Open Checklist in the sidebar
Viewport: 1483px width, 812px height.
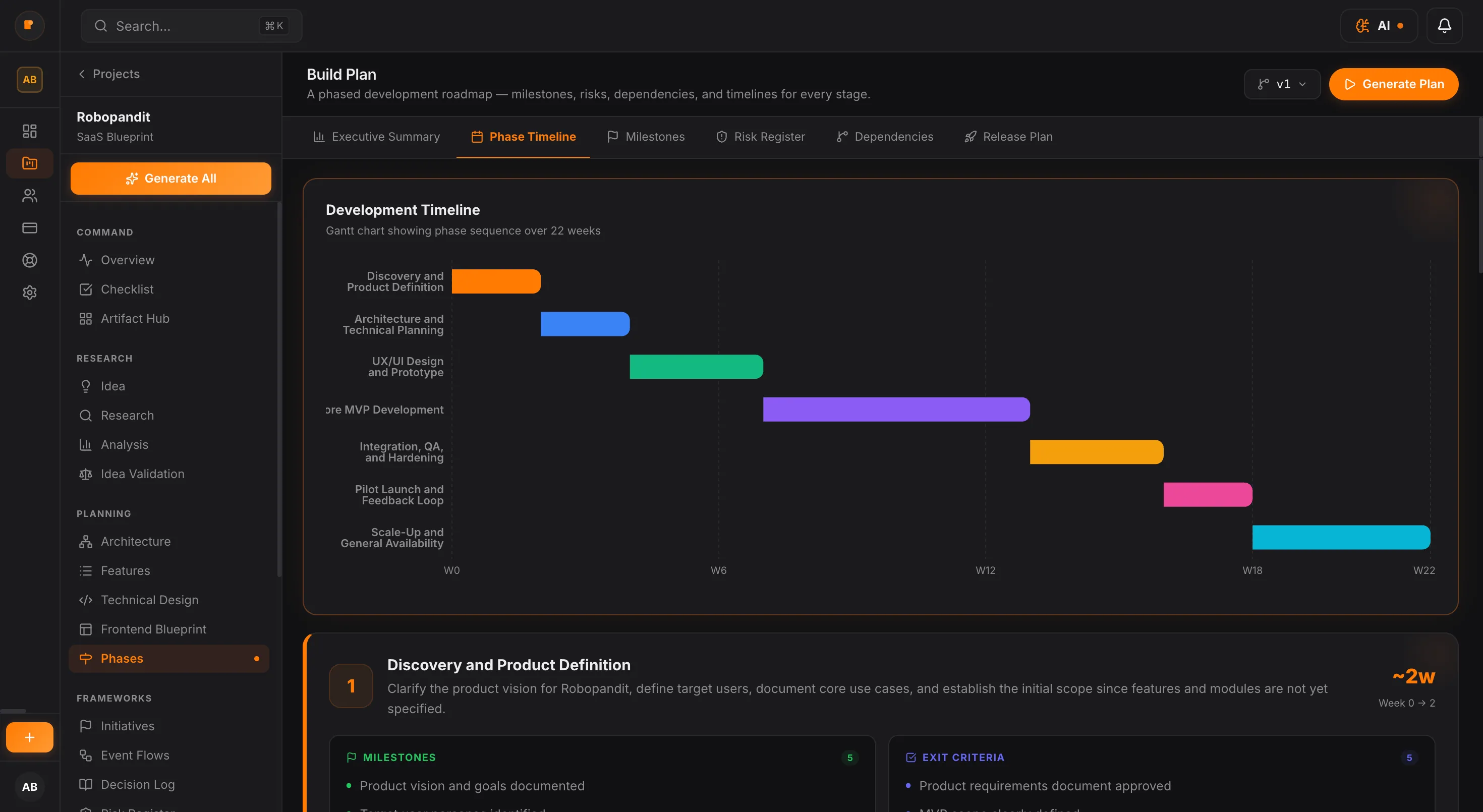[168, 289]
